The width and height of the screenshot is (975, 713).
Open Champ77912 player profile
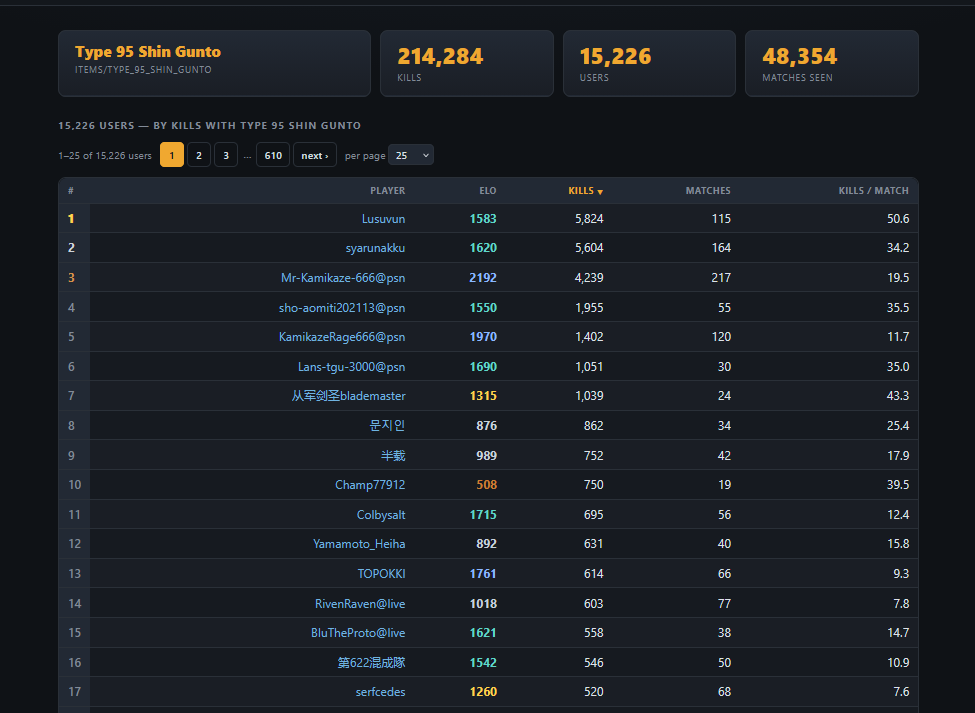pos(370,485)
